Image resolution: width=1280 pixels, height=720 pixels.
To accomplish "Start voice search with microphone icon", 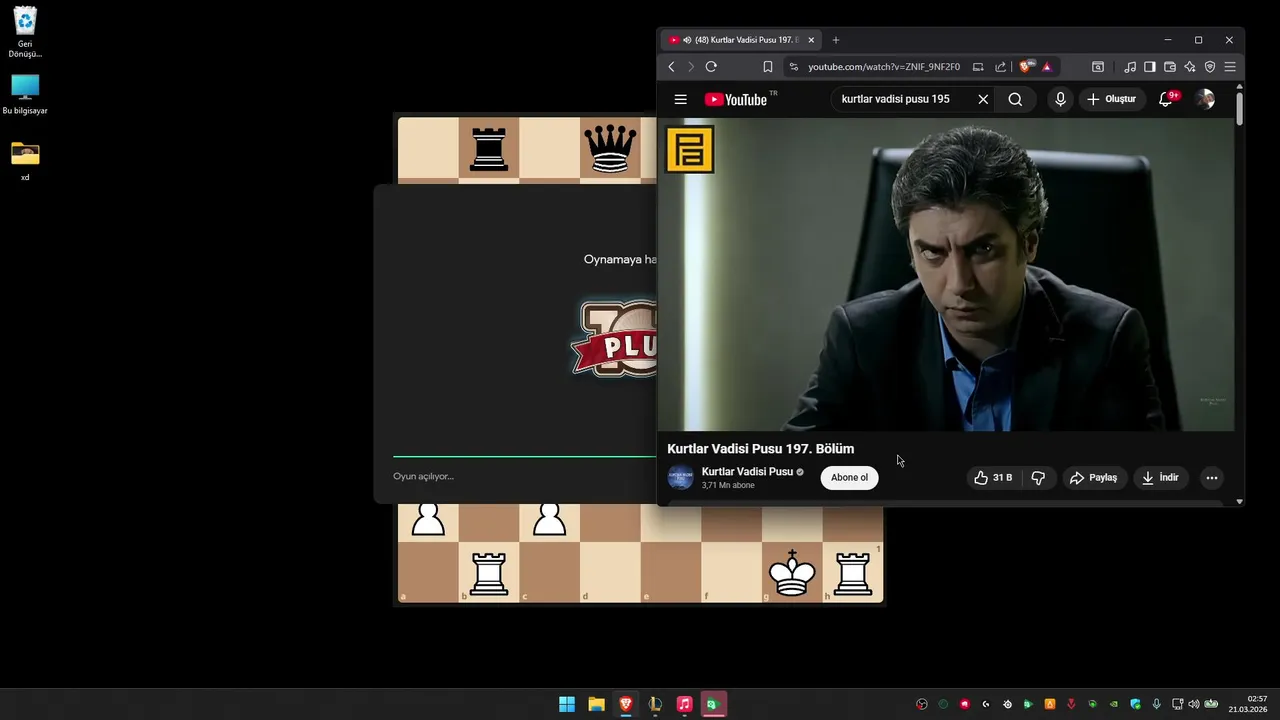I will click(x=1060, y=99).
